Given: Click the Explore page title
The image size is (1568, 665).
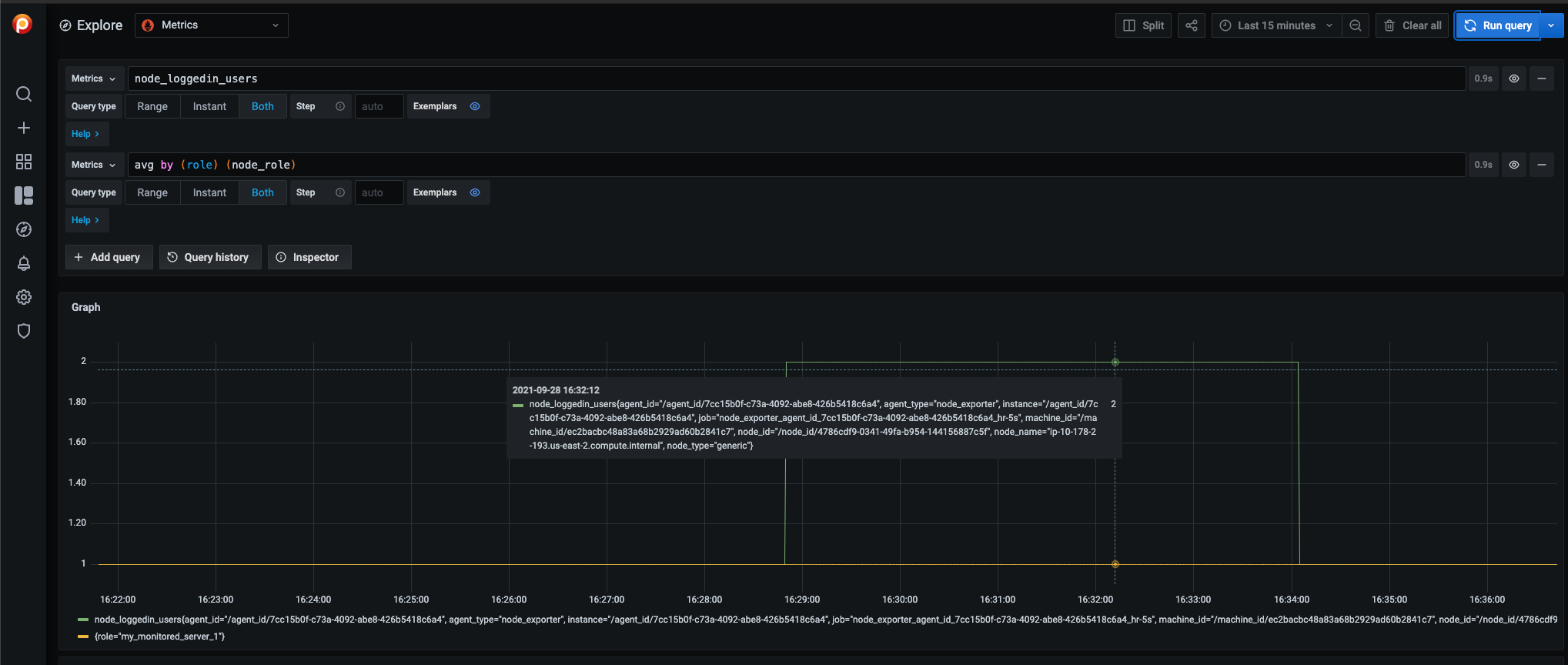Looking at the screenshot, I should pyautogui.click(x=99, y=25).
